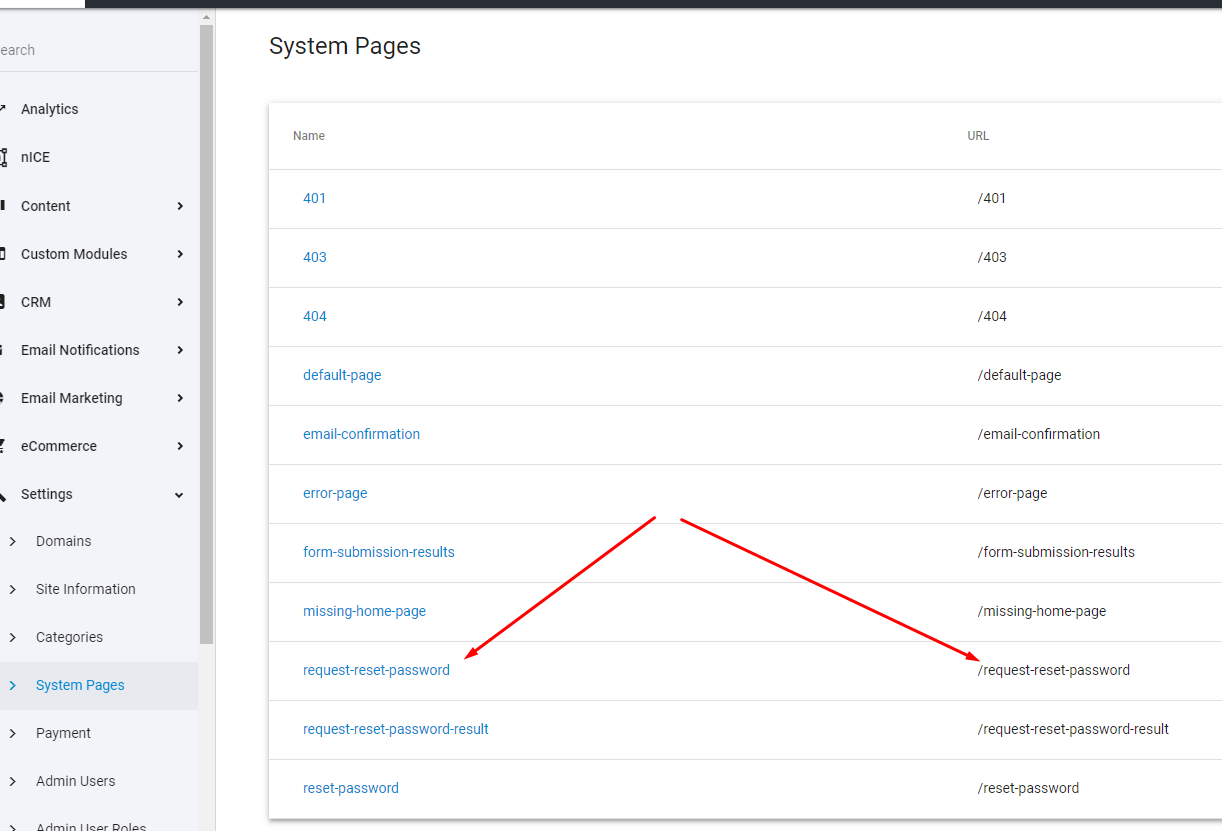The height and width of the screenshot is (831, 1222).
Task: Go to Categories settings
Action: click(x=69, y=637)
